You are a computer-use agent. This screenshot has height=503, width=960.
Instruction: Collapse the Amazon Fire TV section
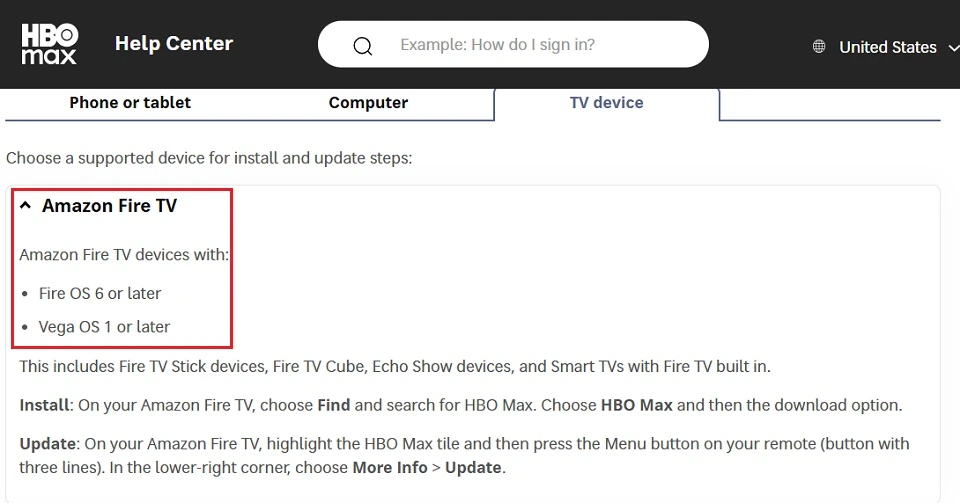coord(25,206)
